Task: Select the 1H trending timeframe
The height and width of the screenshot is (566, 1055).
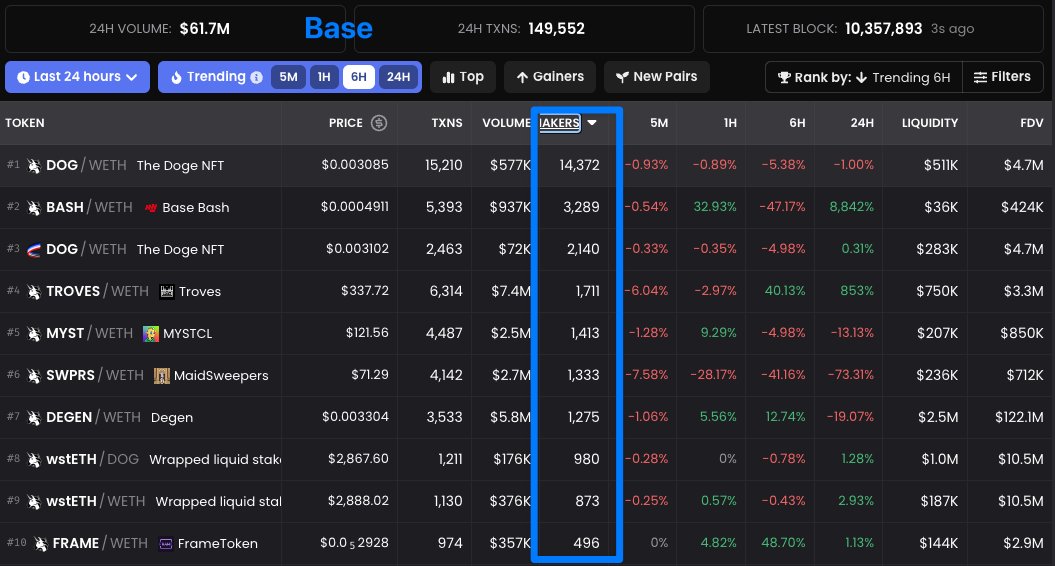Action: [324, 77]
